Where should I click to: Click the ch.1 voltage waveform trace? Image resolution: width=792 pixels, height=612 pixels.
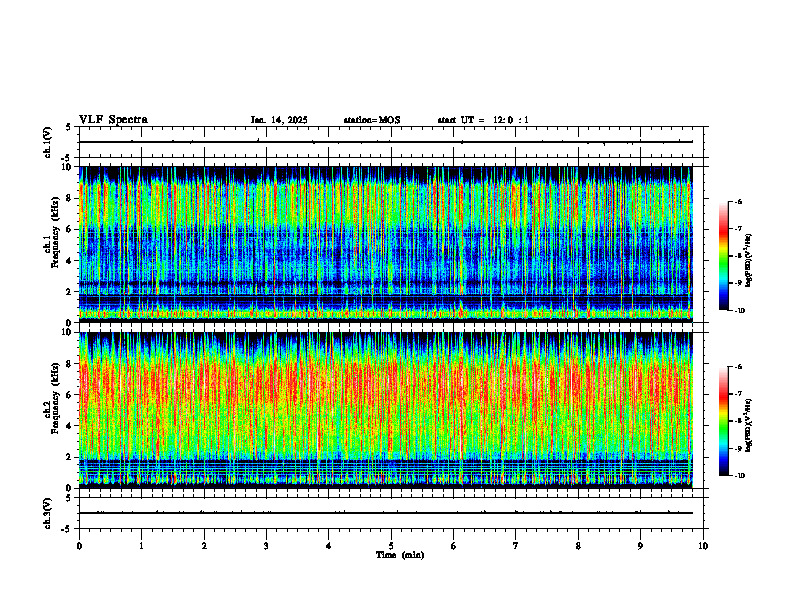(x=386, y=142)
